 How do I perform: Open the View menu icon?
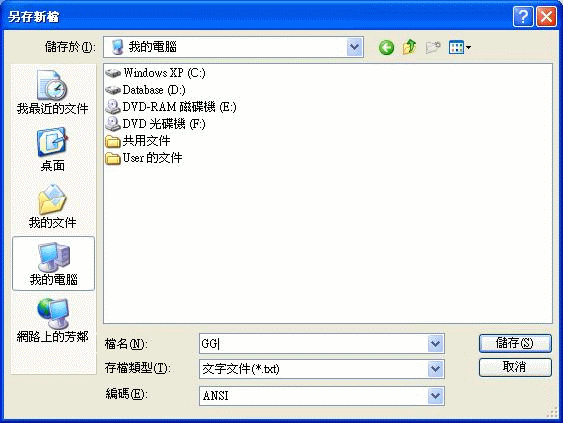click(460, 47)
